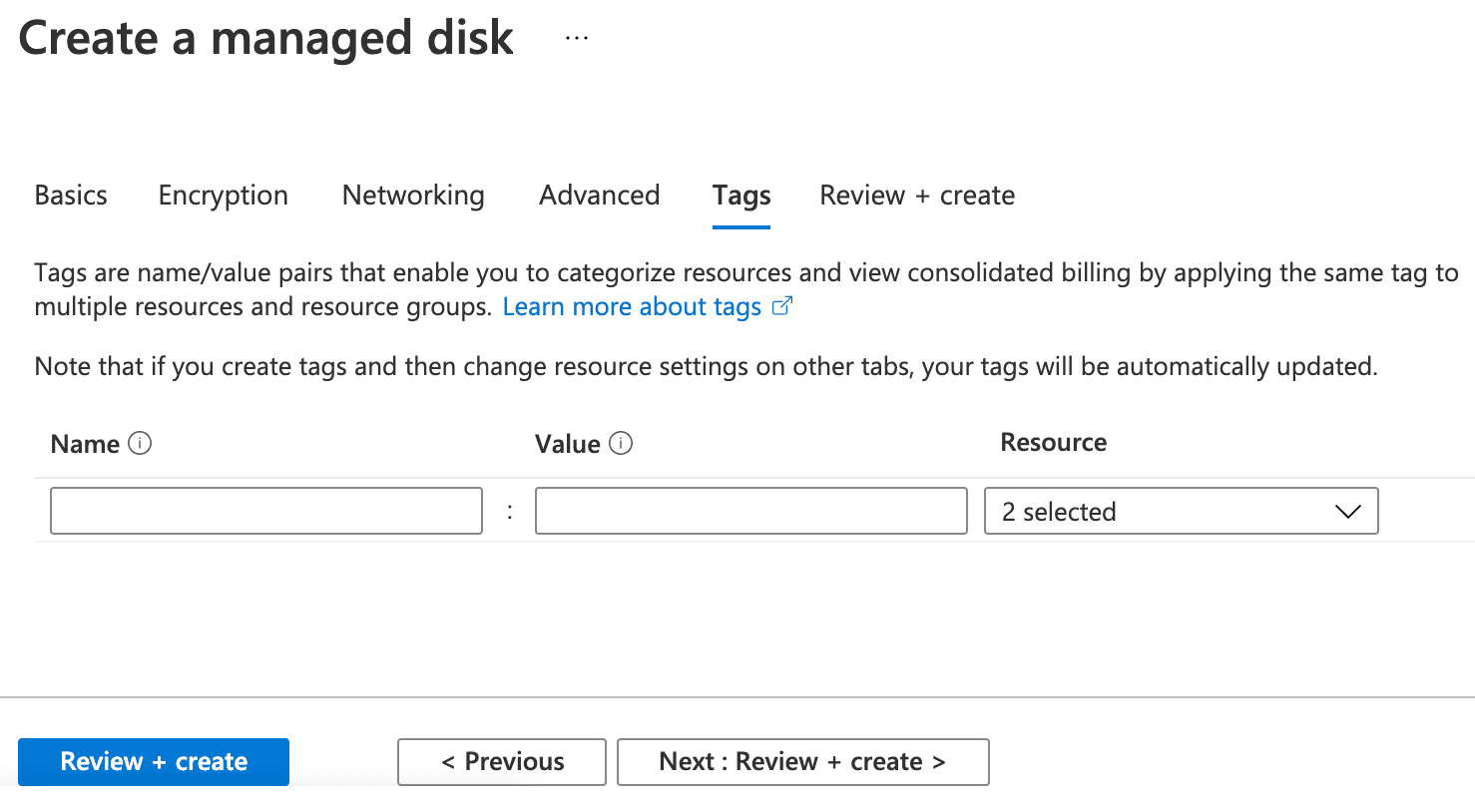The height and width of the screenshot is (812, 1475).
Task: Click the ellipsis menu beside the page title
Action: [575, 38]
